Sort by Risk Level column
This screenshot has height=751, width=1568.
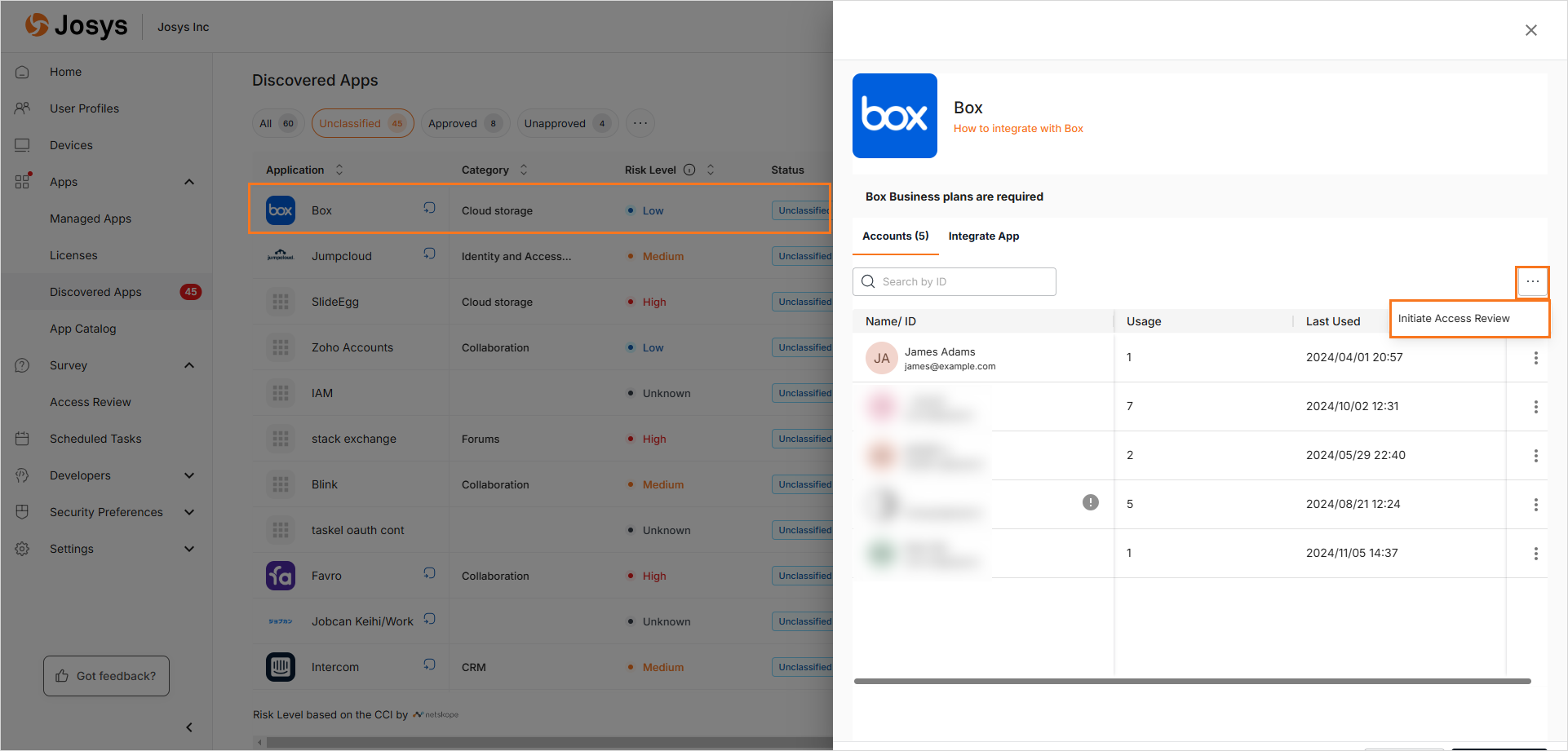(x=711, y=170)
